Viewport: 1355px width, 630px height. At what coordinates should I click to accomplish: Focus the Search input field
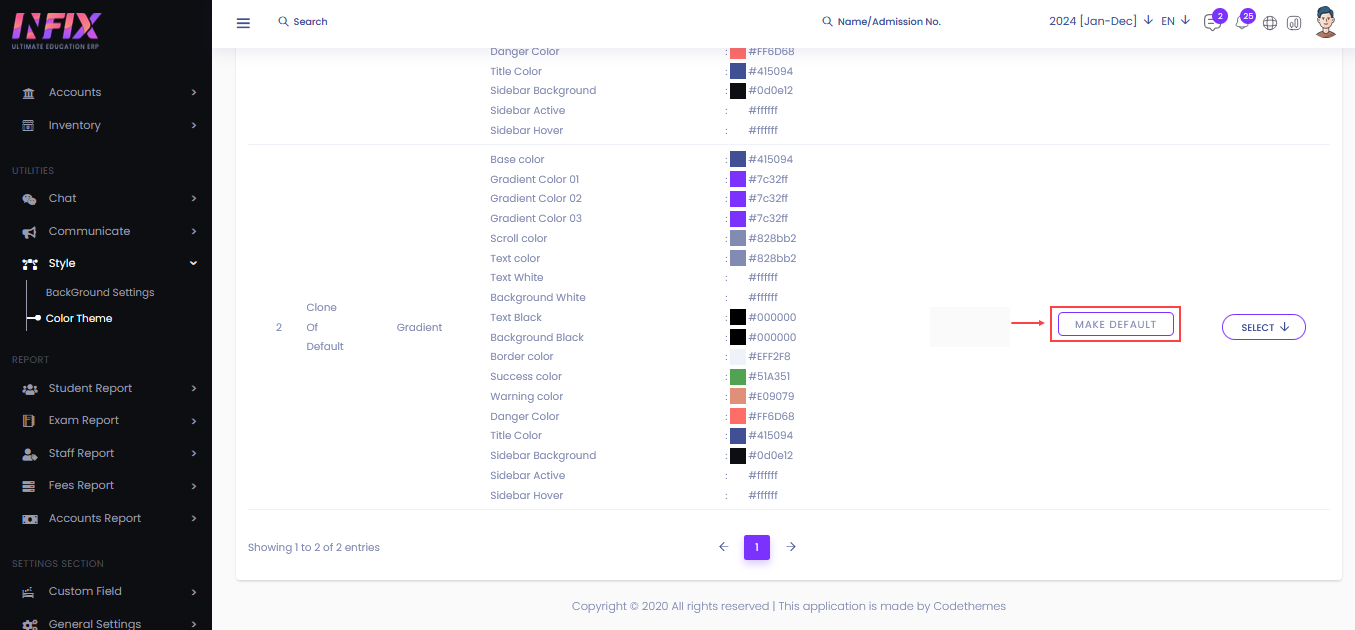(310, 21)
